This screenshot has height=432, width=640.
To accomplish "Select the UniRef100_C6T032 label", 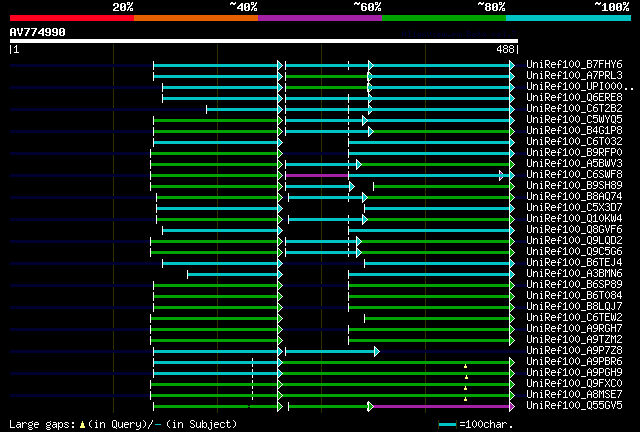I will [574, 142].
